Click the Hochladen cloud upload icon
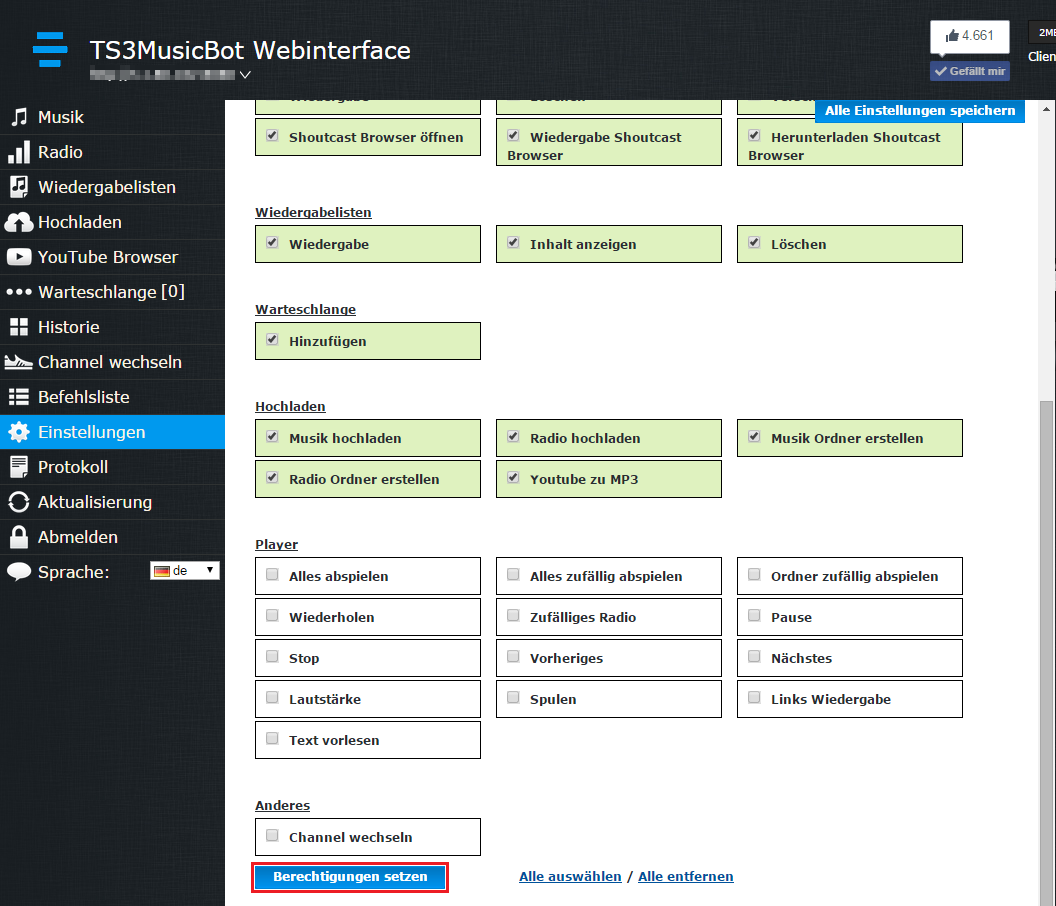The image size is (1056, 906). [19, 222]
